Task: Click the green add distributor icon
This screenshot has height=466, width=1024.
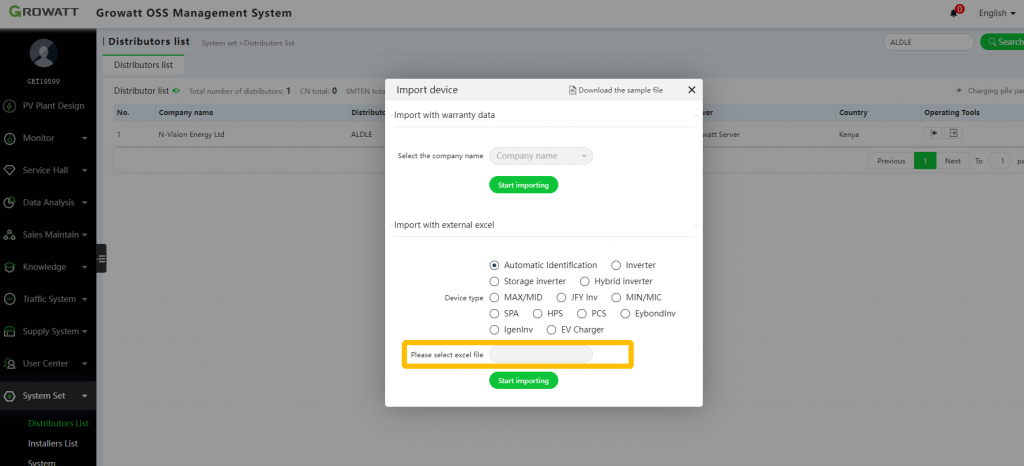Action: pos(176,91)
